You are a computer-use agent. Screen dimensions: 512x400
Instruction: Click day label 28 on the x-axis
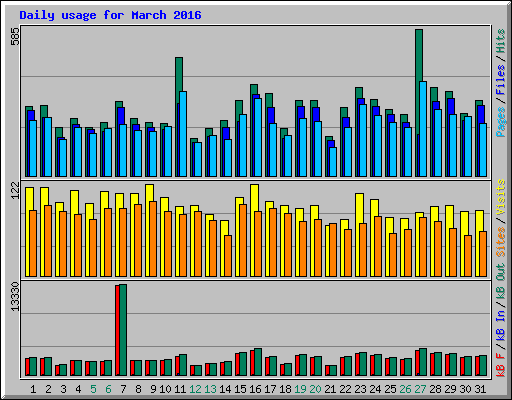435,389
